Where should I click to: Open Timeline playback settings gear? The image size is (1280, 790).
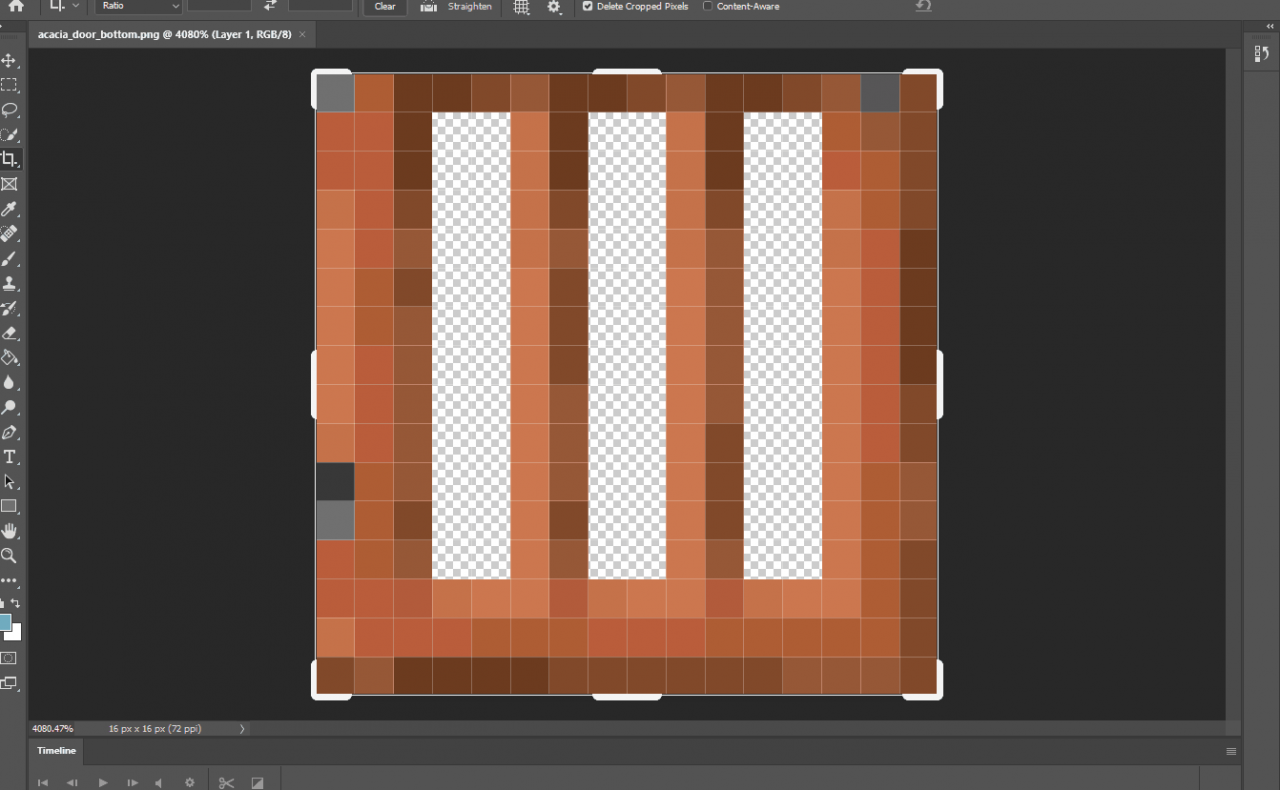(190, 783)
